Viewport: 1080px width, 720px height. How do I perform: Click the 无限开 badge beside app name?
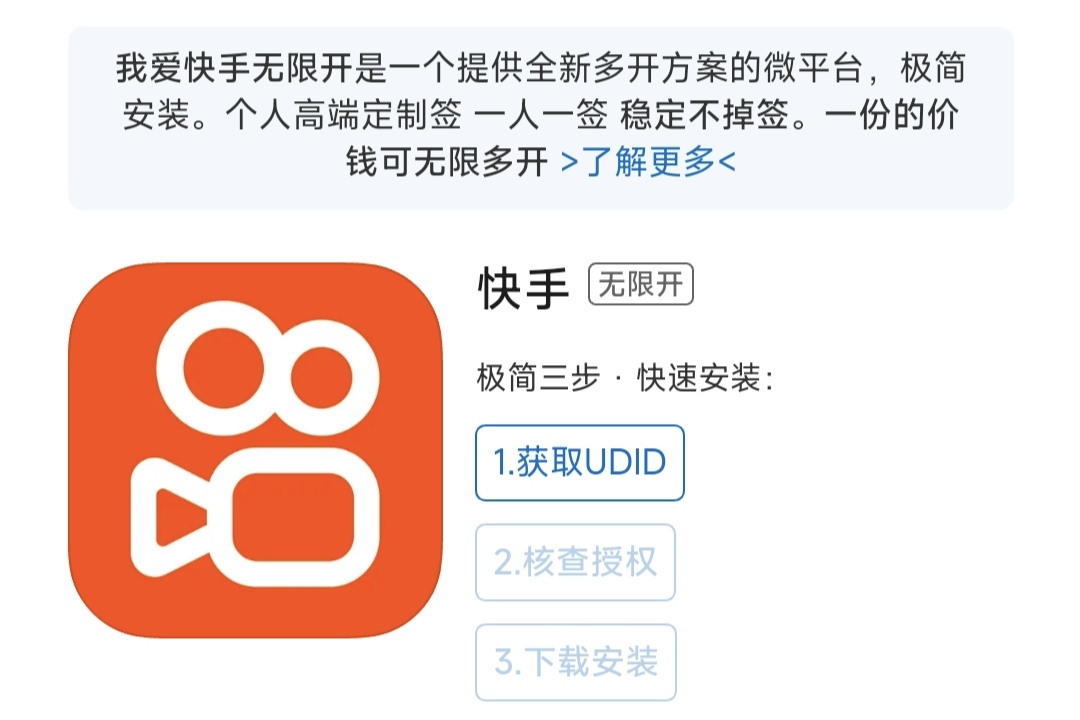(x=641, y=284)
